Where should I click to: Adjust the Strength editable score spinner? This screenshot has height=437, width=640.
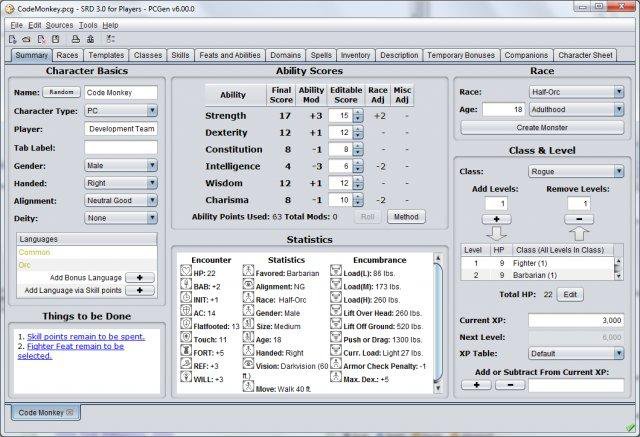(358, 116)
